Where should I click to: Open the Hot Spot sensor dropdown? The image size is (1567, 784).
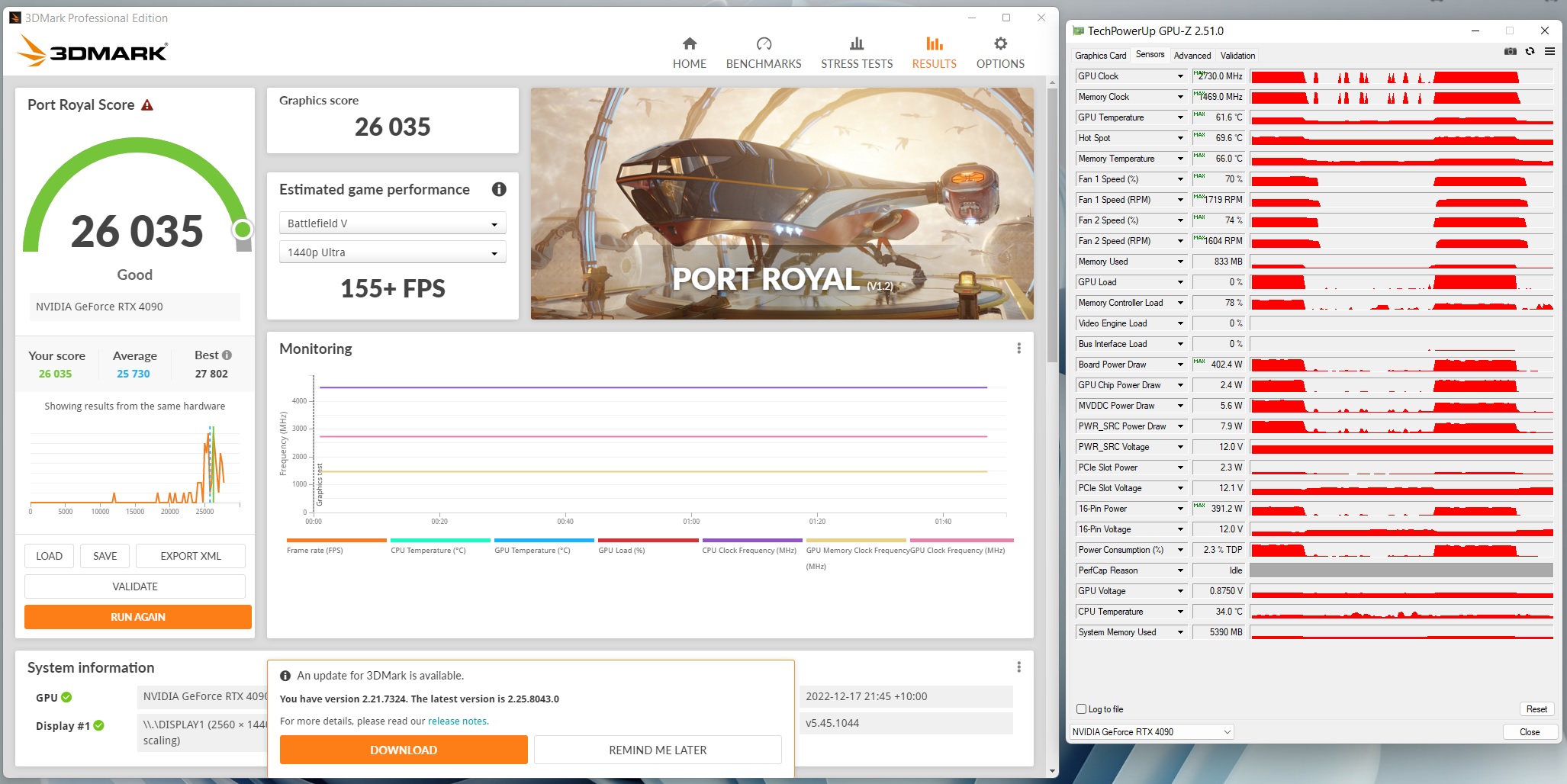(1180, 138)
